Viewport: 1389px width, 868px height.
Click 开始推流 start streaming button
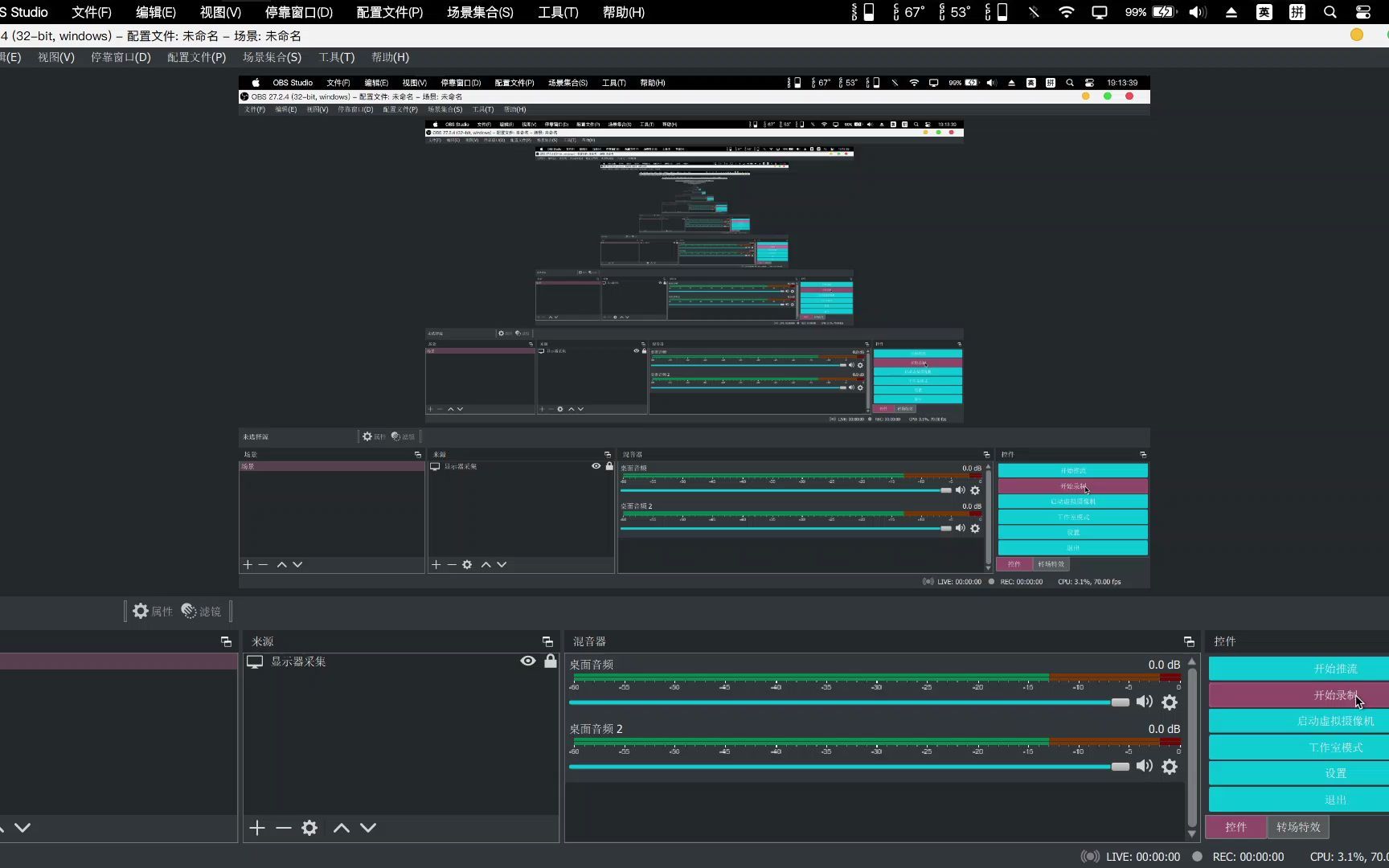point(1299,669)
